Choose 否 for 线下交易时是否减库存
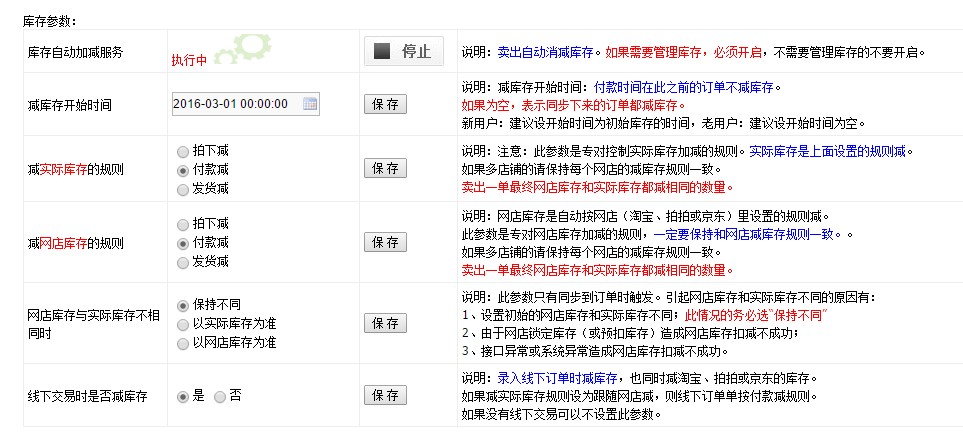 tap(220, 396)
